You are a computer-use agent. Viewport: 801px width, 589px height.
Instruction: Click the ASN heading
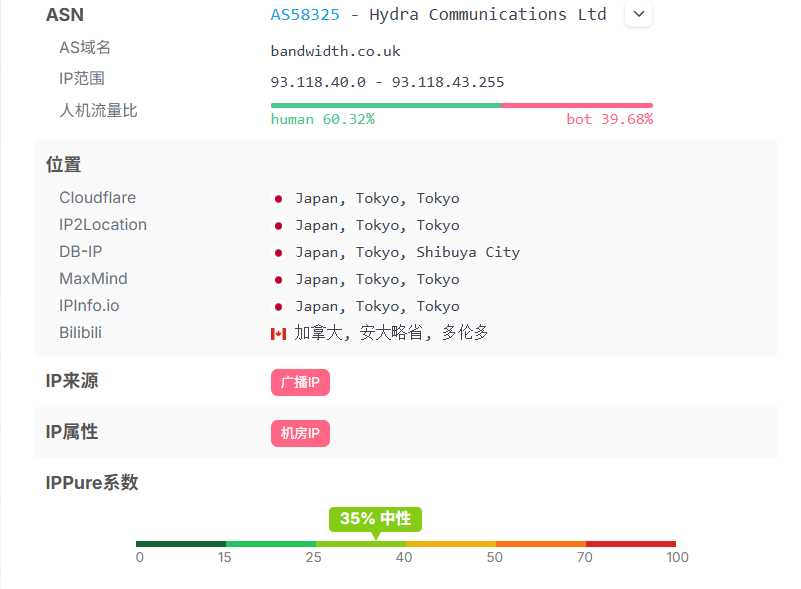pos(65,15)
